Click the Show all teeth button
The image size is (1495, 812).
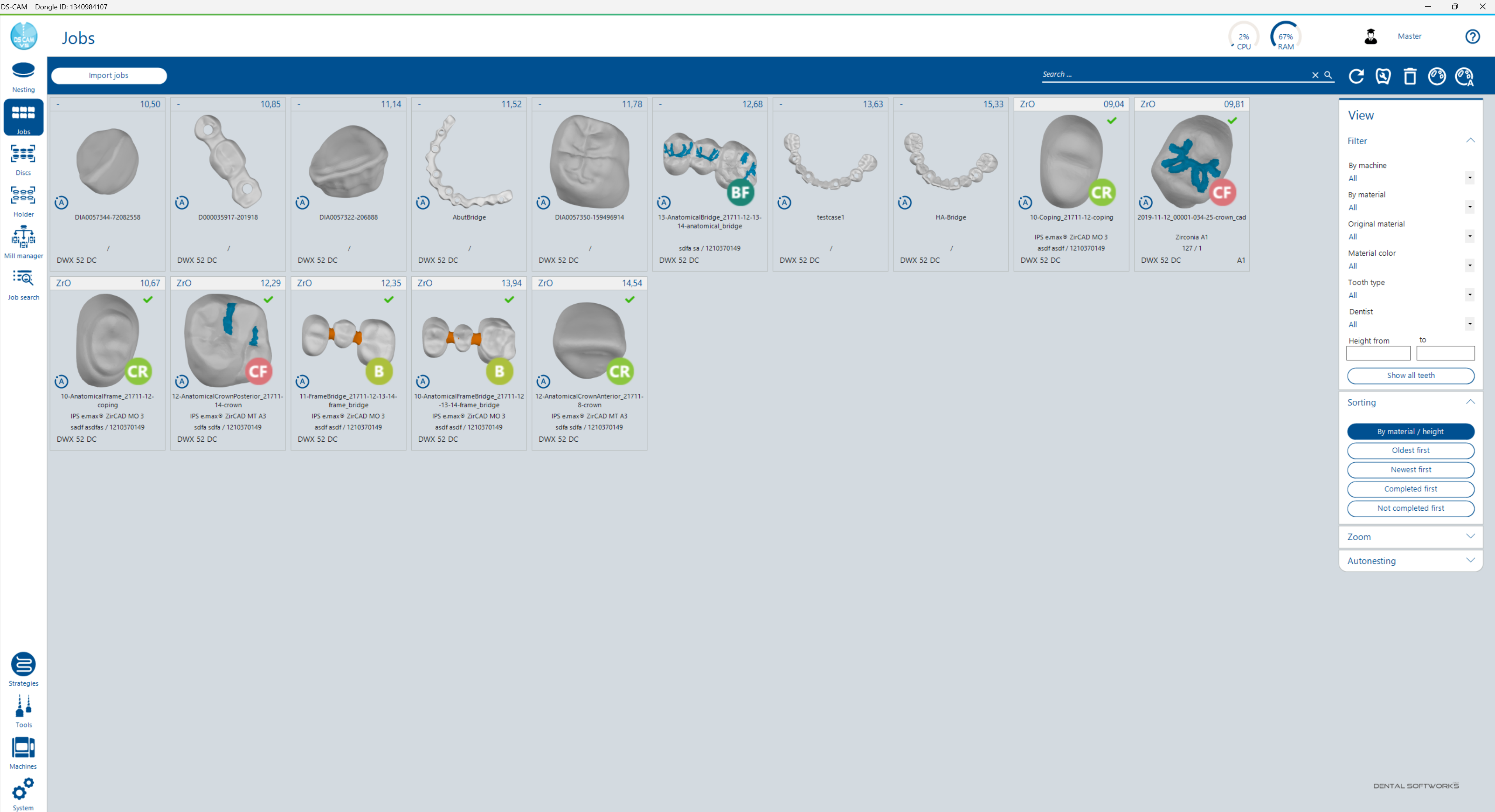coord(1410,375)
